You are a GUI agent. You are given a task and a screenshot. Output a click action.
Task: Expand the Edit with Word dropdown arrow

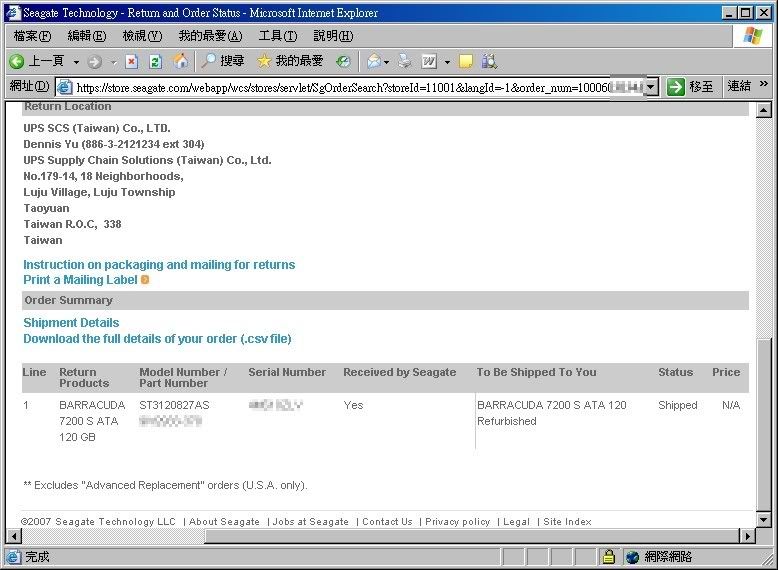tap(447, 62)
